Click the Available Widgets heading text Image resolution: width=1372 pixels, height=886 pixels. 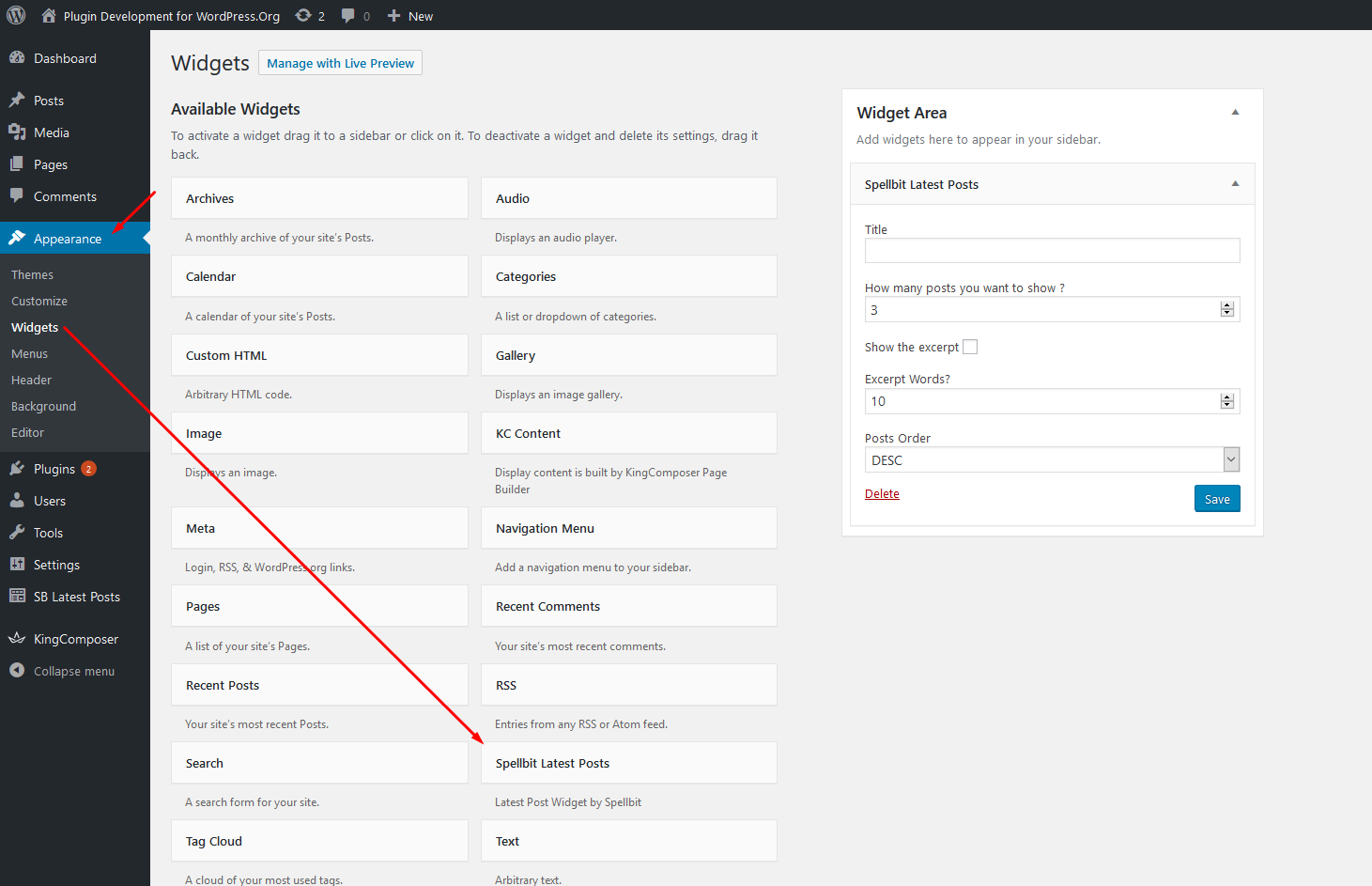(236, 109)
